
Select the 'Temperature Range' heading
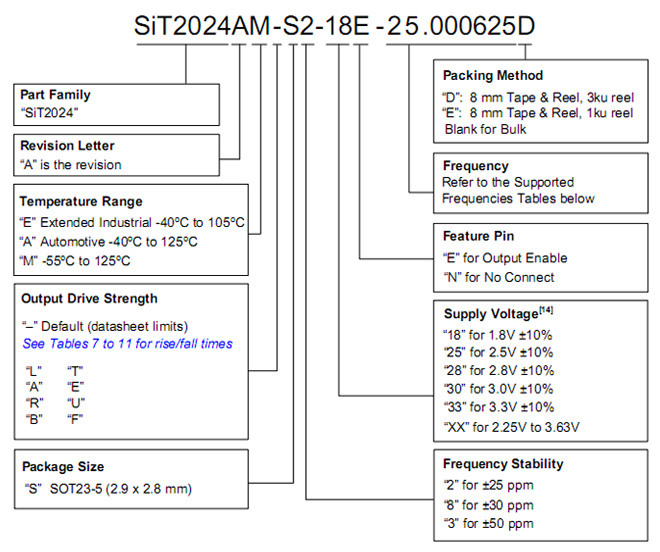tap(81, 201)
